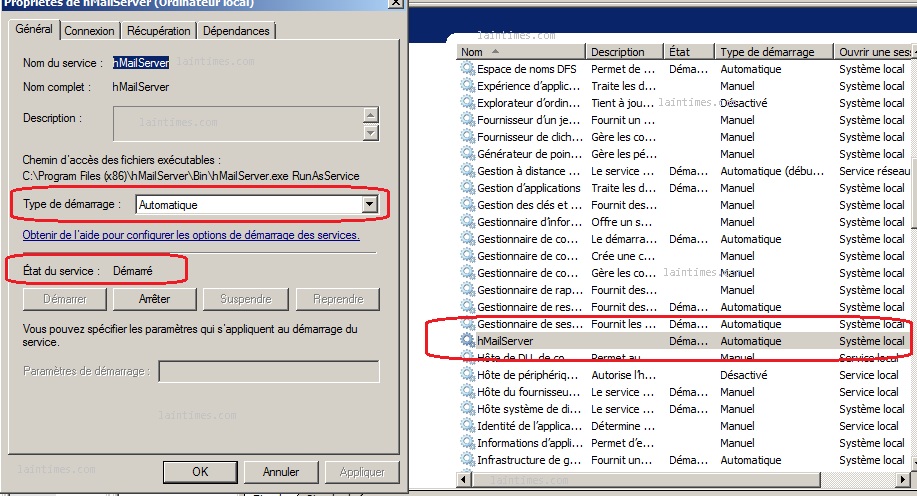The image size is (917, 496).
Task: Click the gear icon beside Hôte de périphériq...
Action: click(x=467, y=374)
